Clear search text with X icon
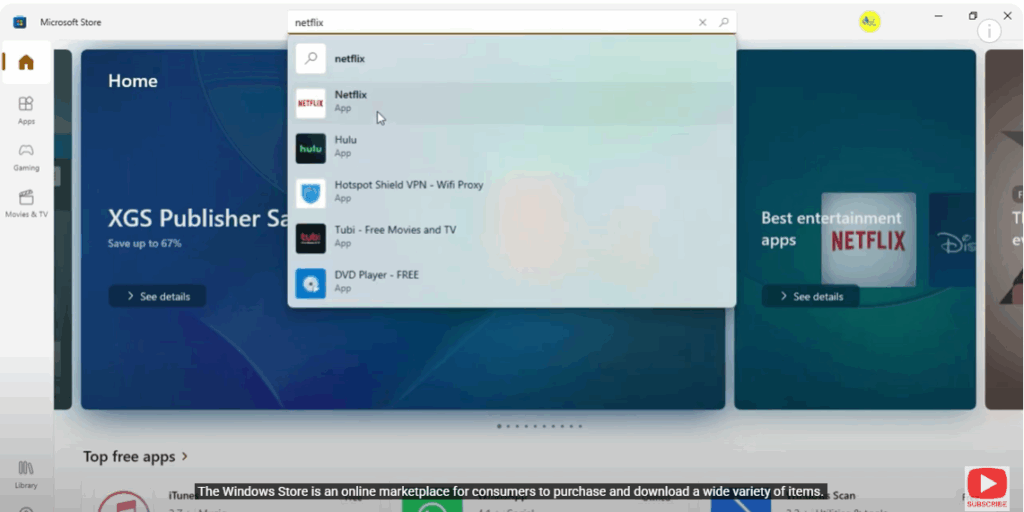The height and width of the screenshot is (512, 1024). (x=702, y=22)
